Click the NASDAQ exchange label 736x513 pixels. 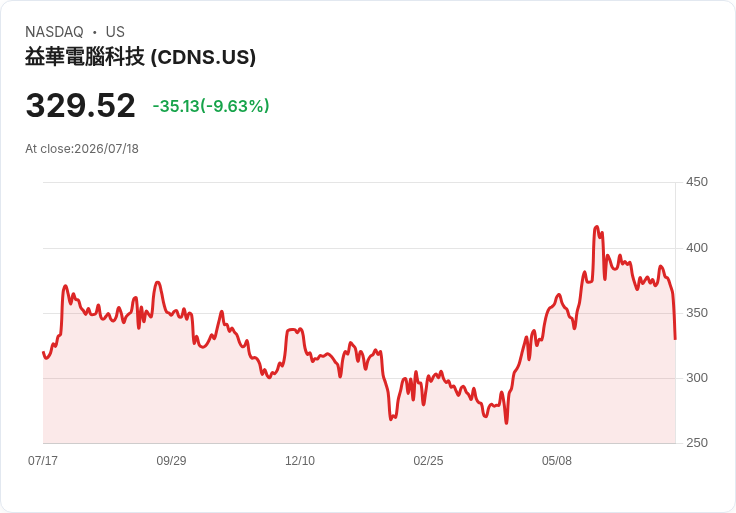click(54, 32)
